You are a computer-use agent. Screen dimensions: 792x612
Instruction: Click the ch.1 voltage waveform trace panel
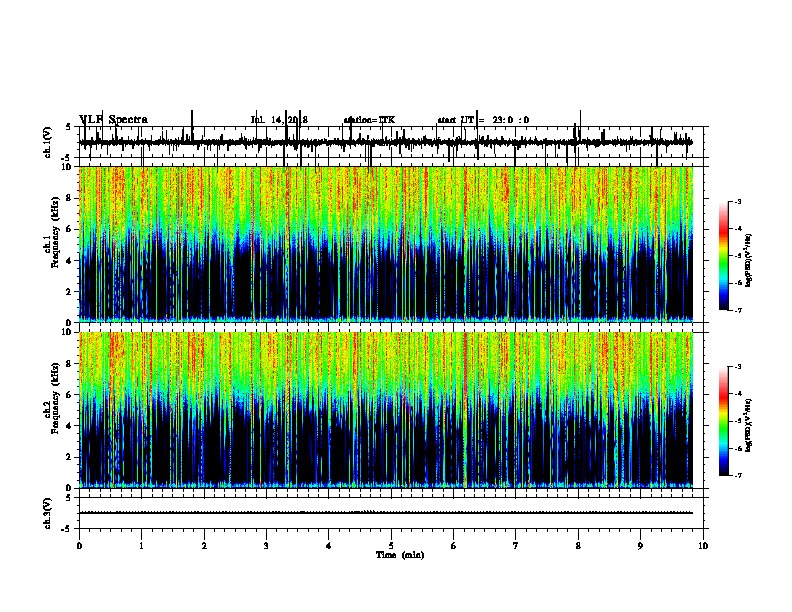click(391, 142)
